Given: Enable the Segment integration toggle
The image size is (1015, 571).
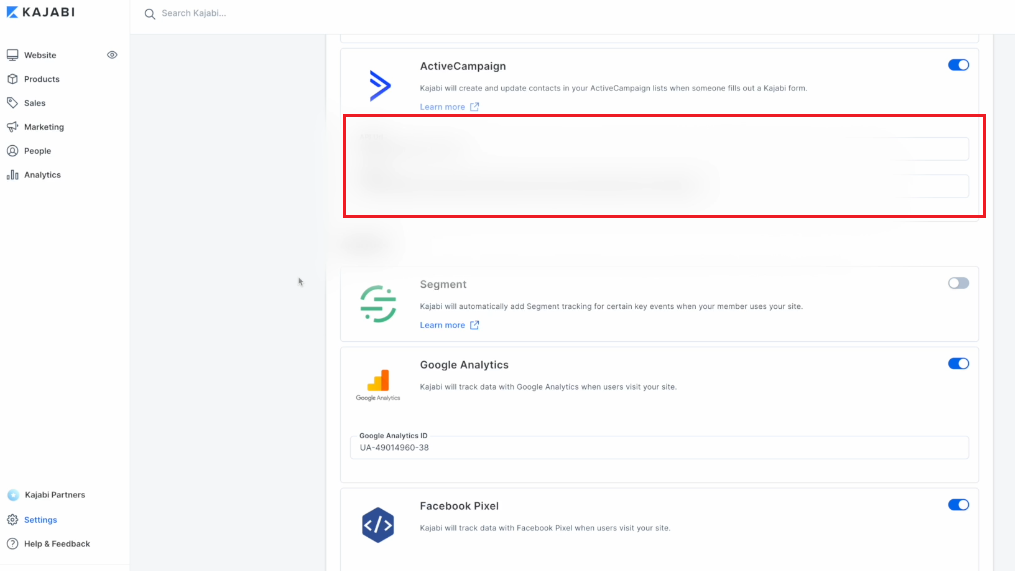Looking at the screenshot, I should 958,283.
